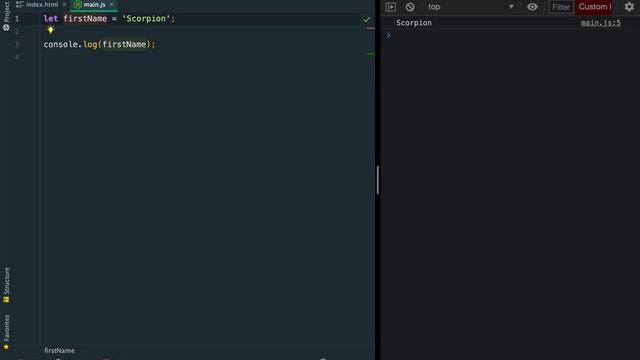640x360 pixels.
Task: Click the 'Scorpion' string literal
Action: [146, 19]
